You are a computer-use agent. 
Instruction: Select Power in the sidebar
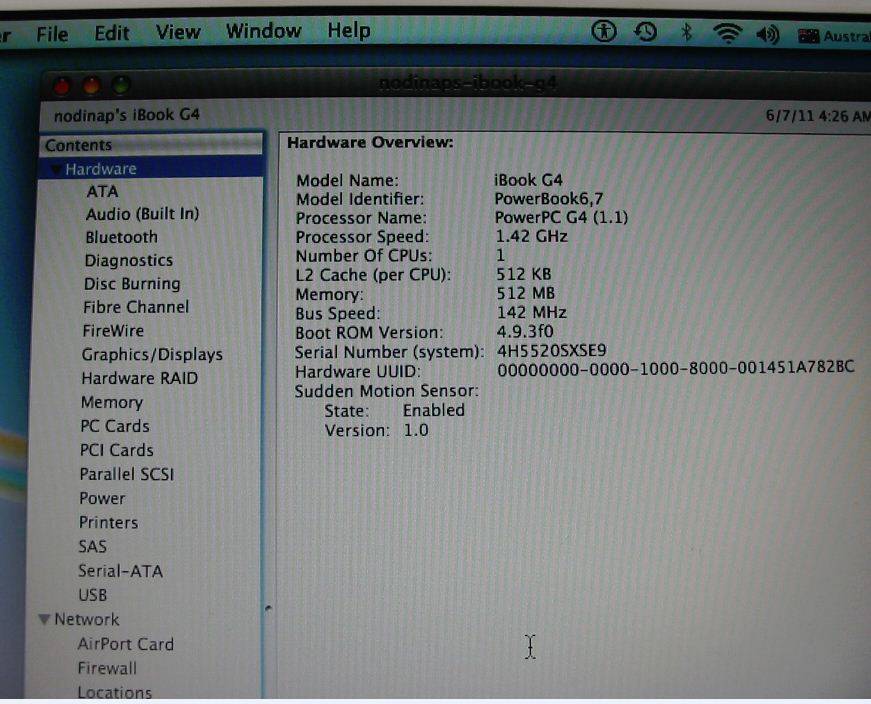pos(102,498)
